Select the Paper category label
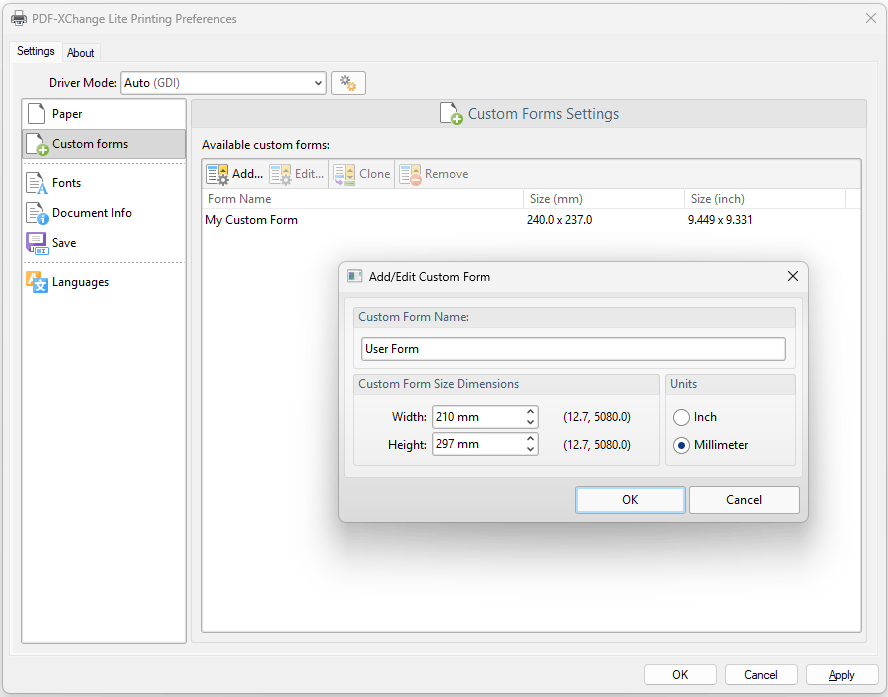888x697 pixels. pyautogui.click(x=67, y=114)
